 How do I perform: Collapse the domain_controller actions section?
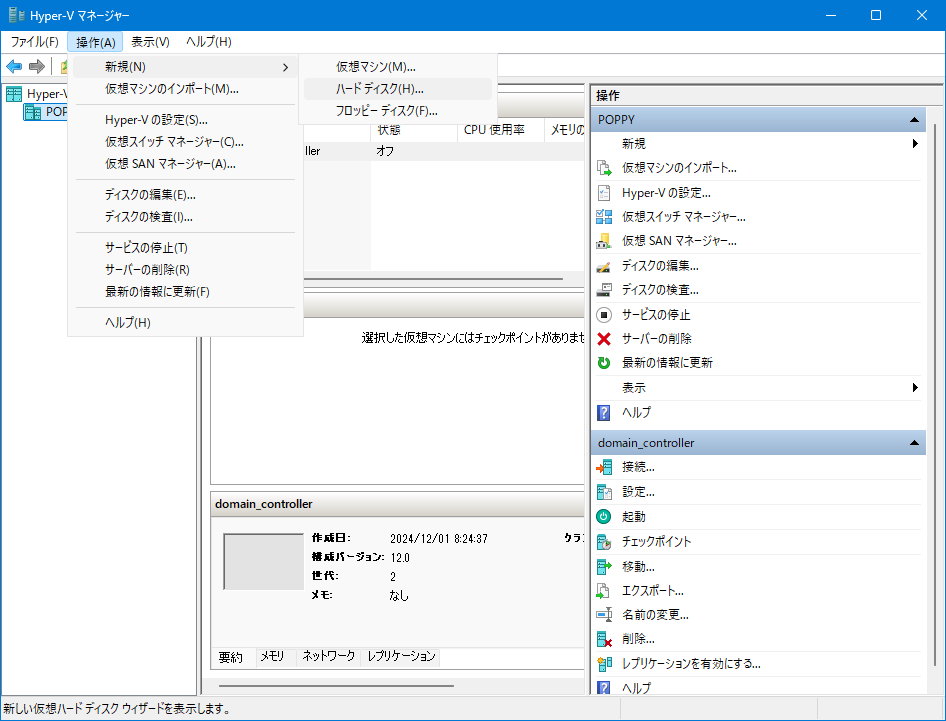pos(915,443)
